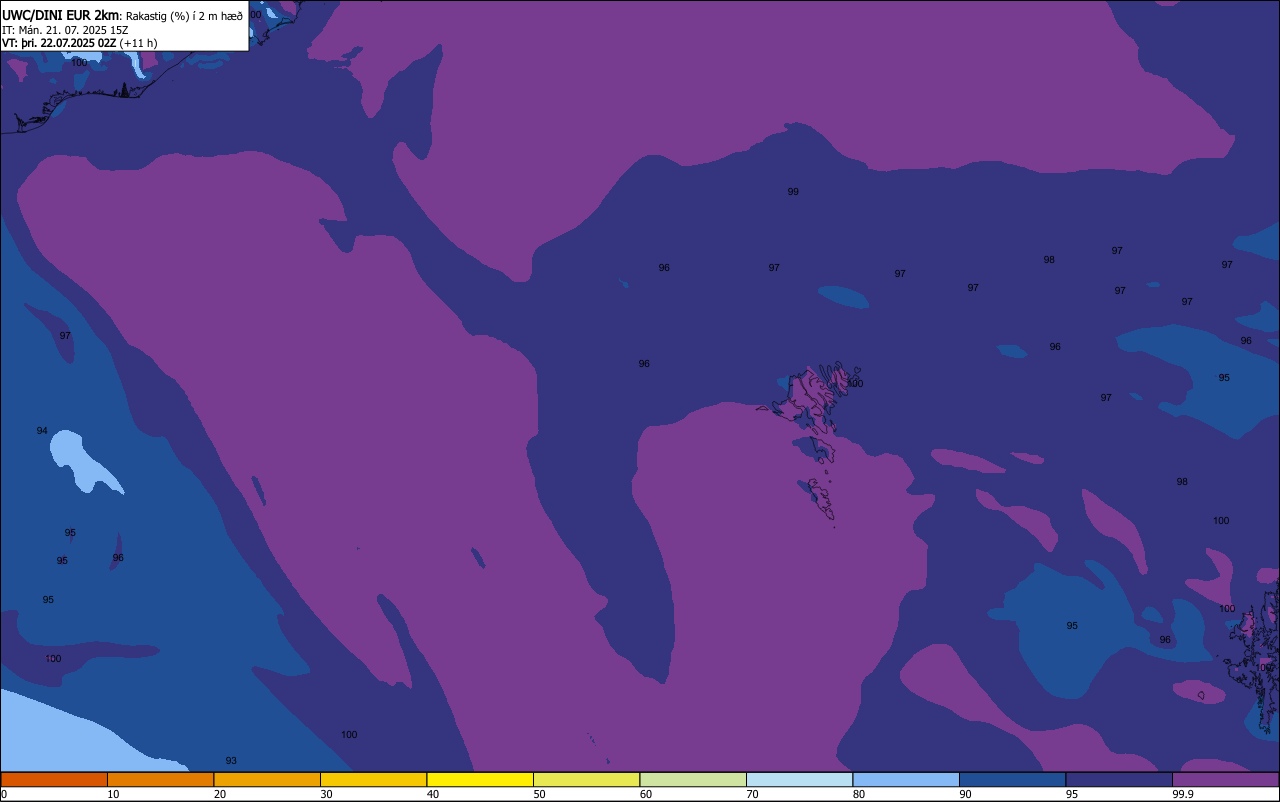Click the purple above-99.9 legend swatch

[x=1225, y=779]
